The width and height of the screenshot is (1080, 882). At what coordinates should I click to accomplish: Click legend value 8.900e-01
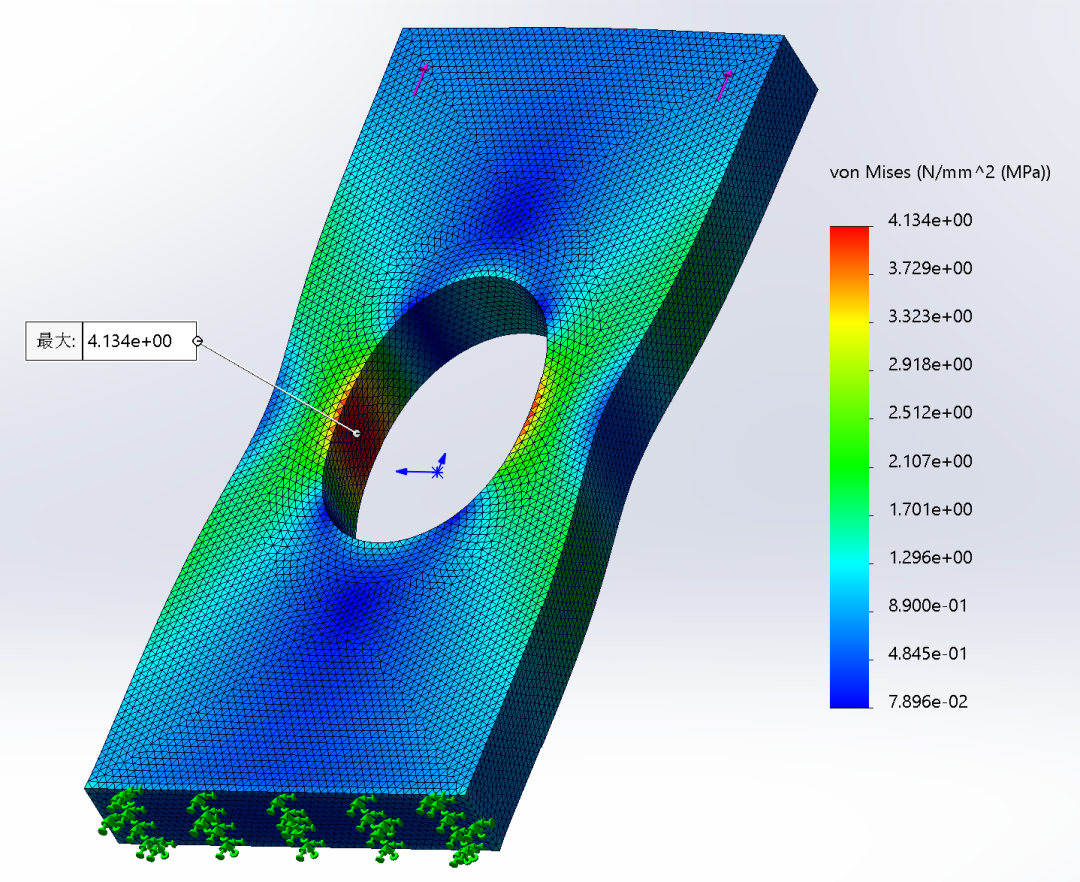click(928, 606)
